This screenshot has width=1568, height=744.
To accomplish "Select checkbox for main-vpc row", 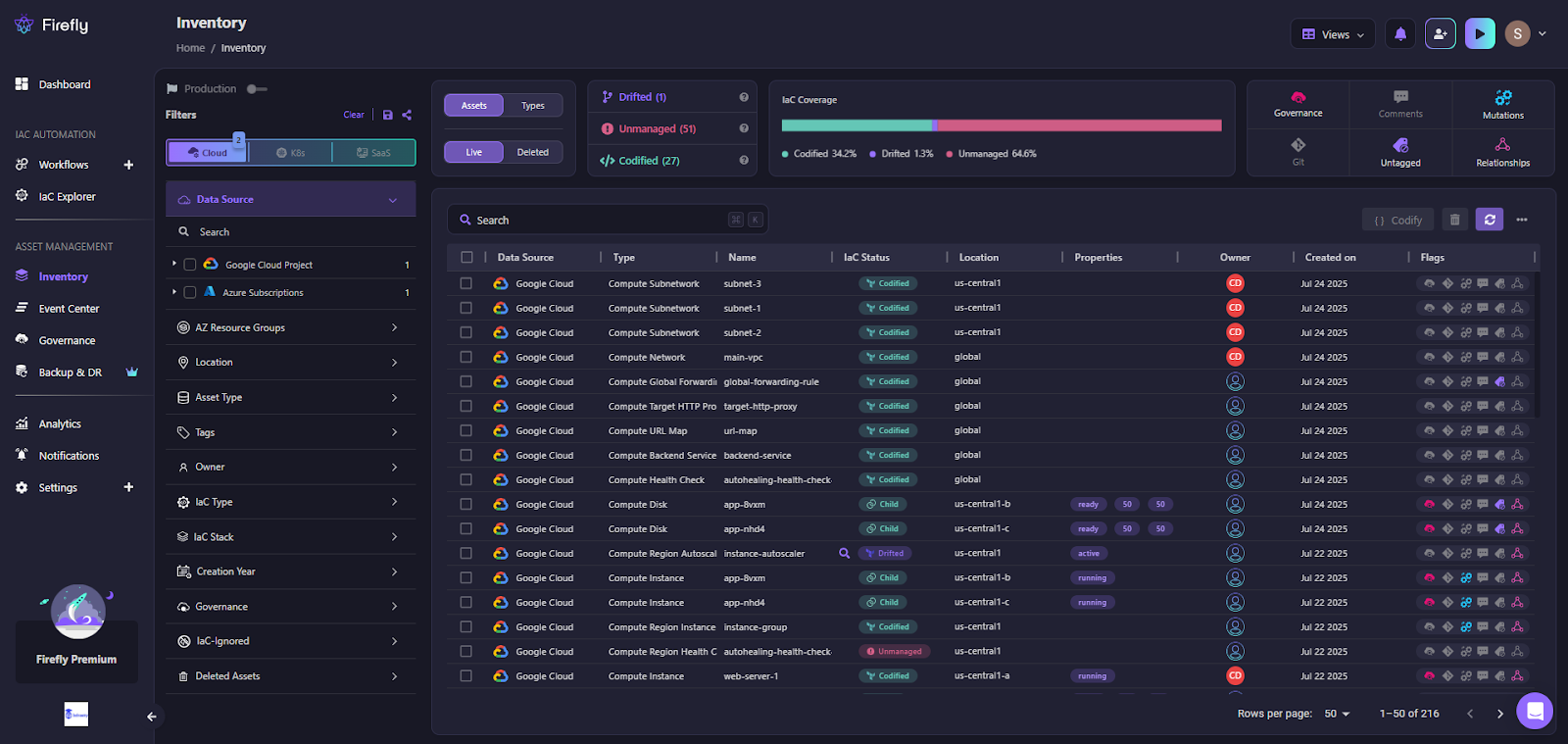I will pyautogui.click(x=466, y=357).
